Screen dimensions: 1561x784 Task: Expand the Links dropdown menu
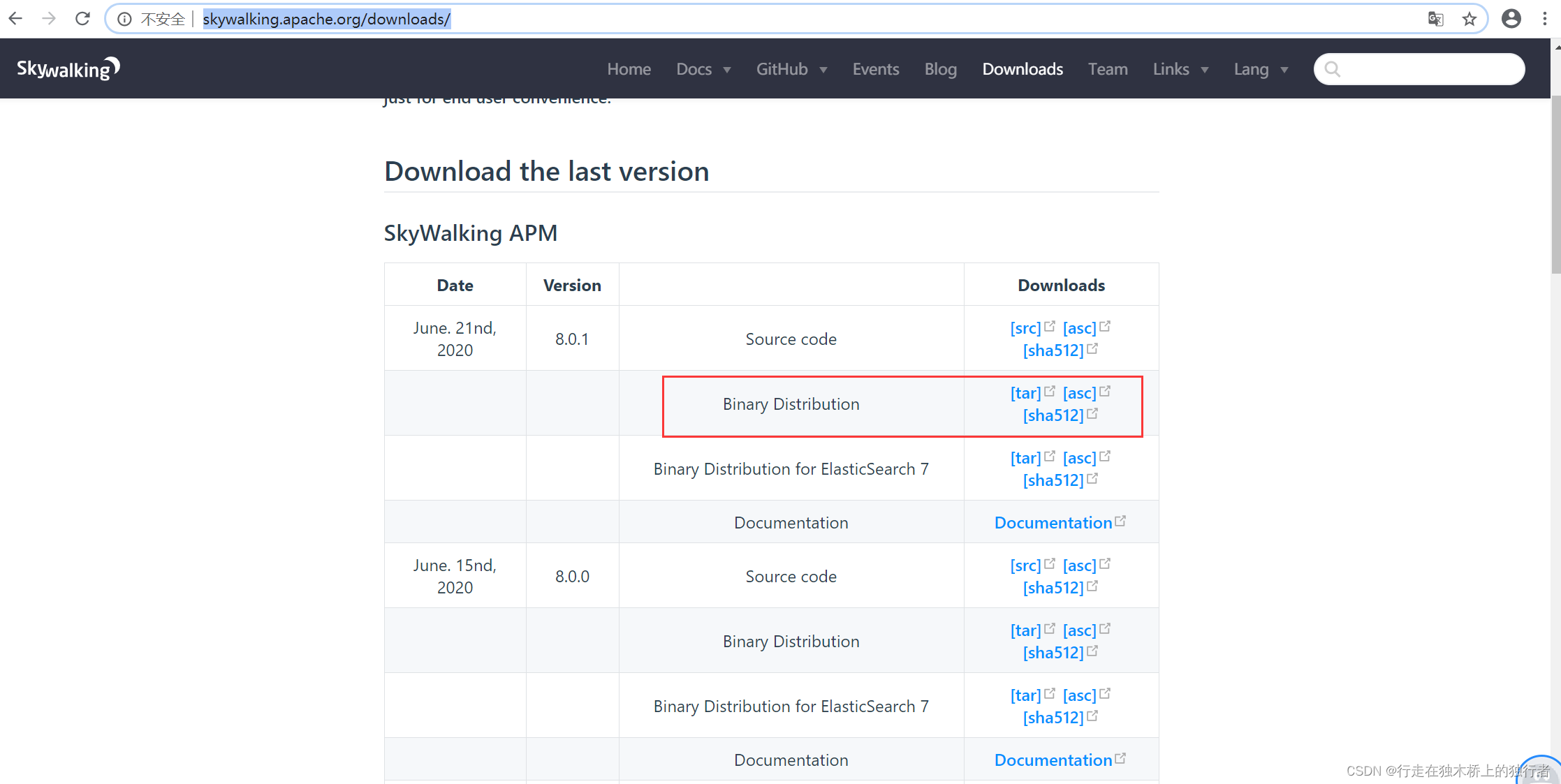pyautogui.click(x=1180, y=69)
